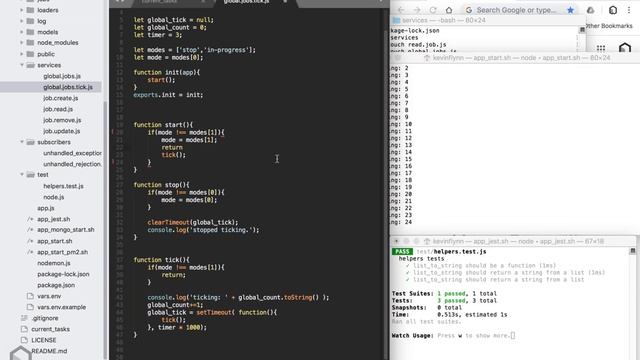Open node.js file in test folder
Screen dimensions: 640x360
tap(53, 197)
